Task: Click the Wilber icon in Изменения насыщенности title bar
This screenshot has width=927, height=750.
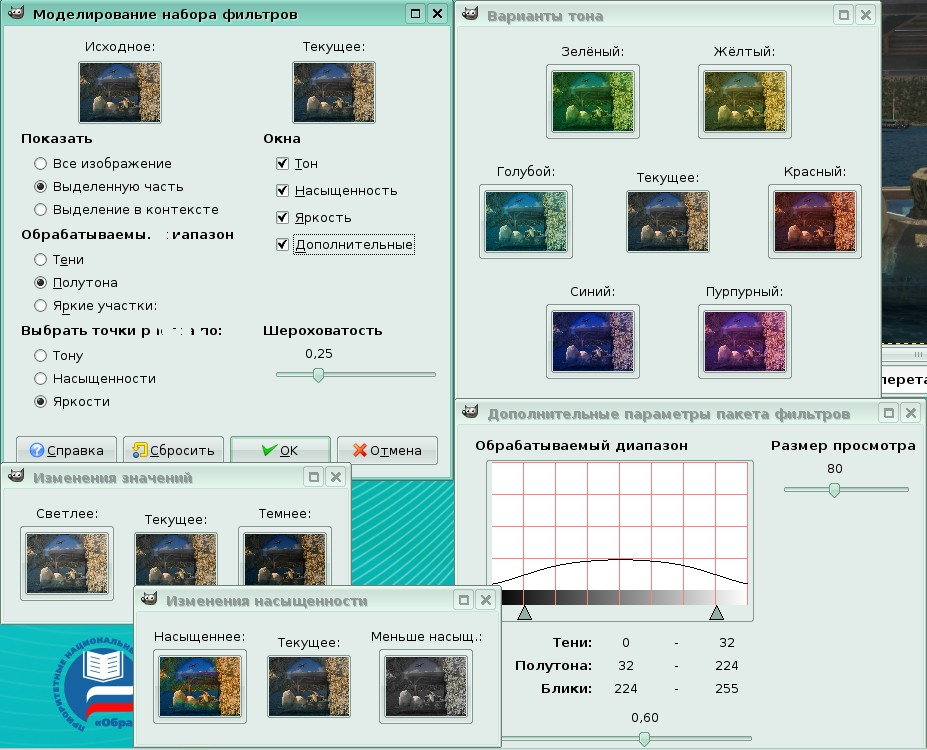Action: 149,599
